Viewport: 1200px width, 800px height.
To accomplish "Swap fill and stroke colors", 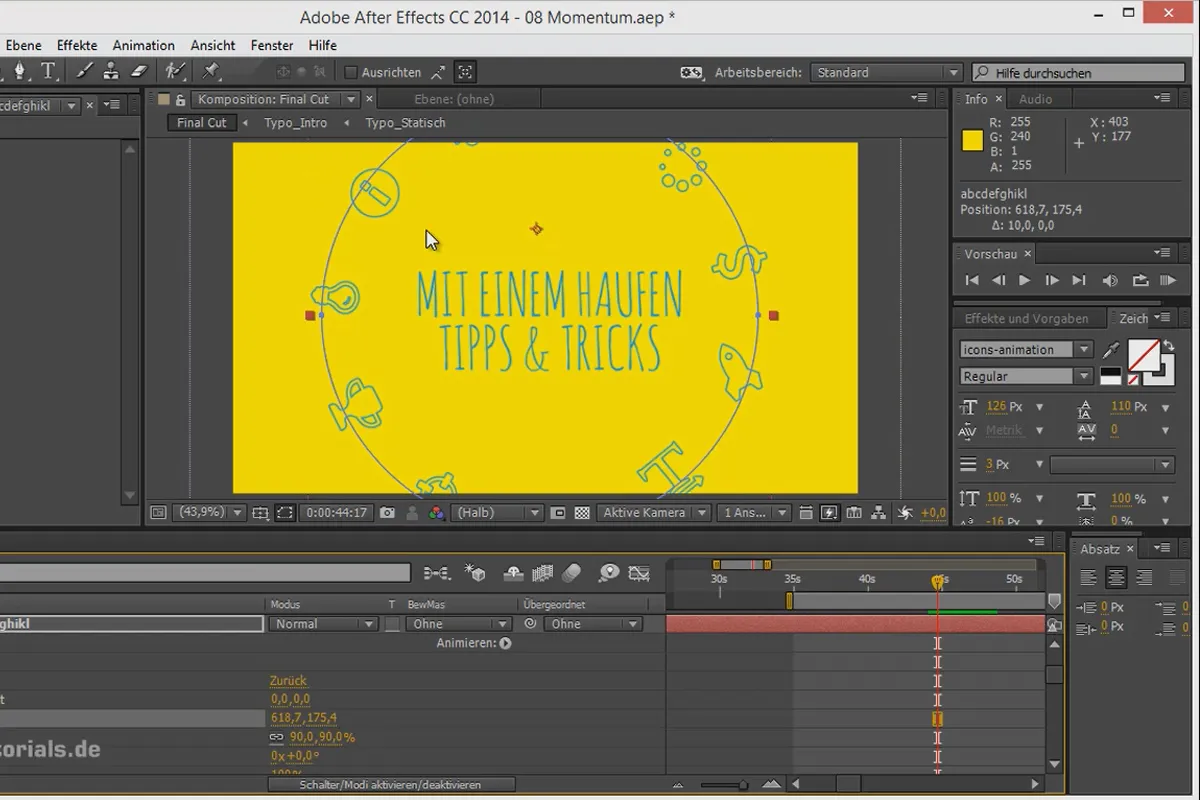I will click(1168, 344).
